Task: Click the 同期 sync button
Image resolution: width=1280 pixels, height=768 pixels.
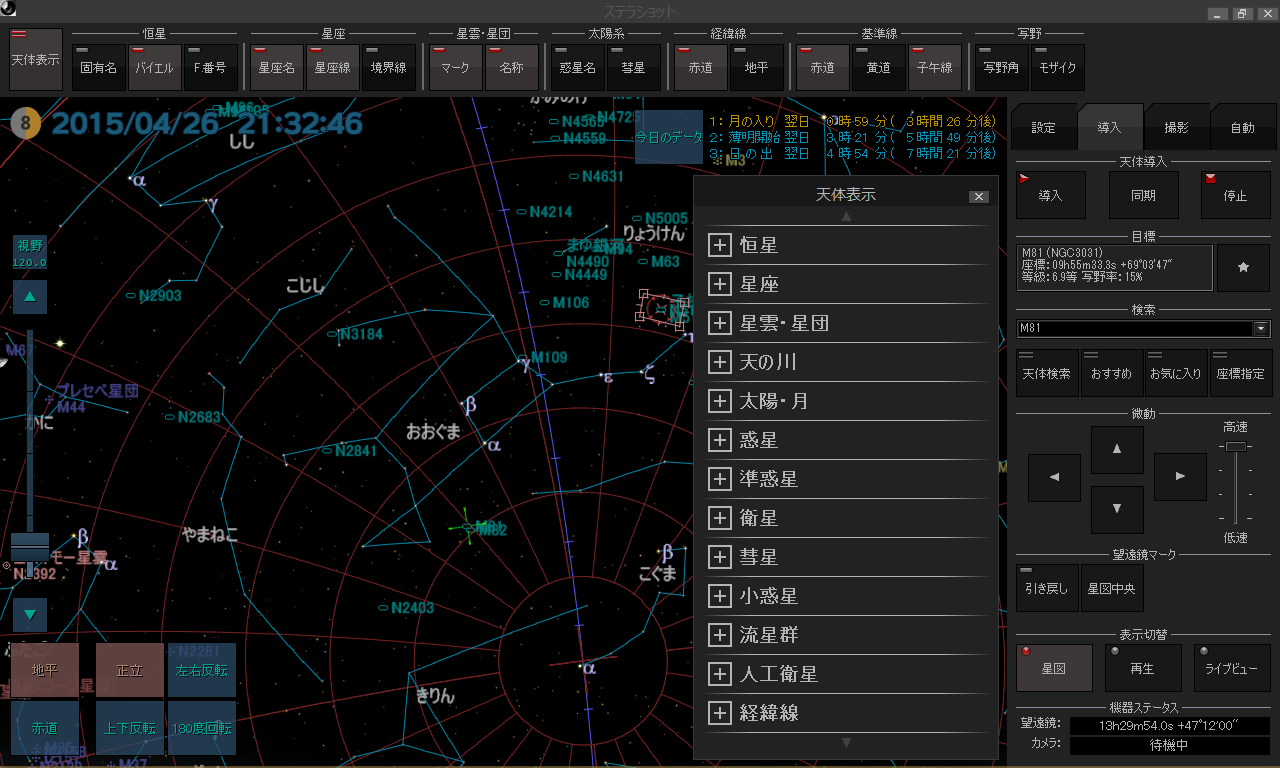Action: 1143,195
